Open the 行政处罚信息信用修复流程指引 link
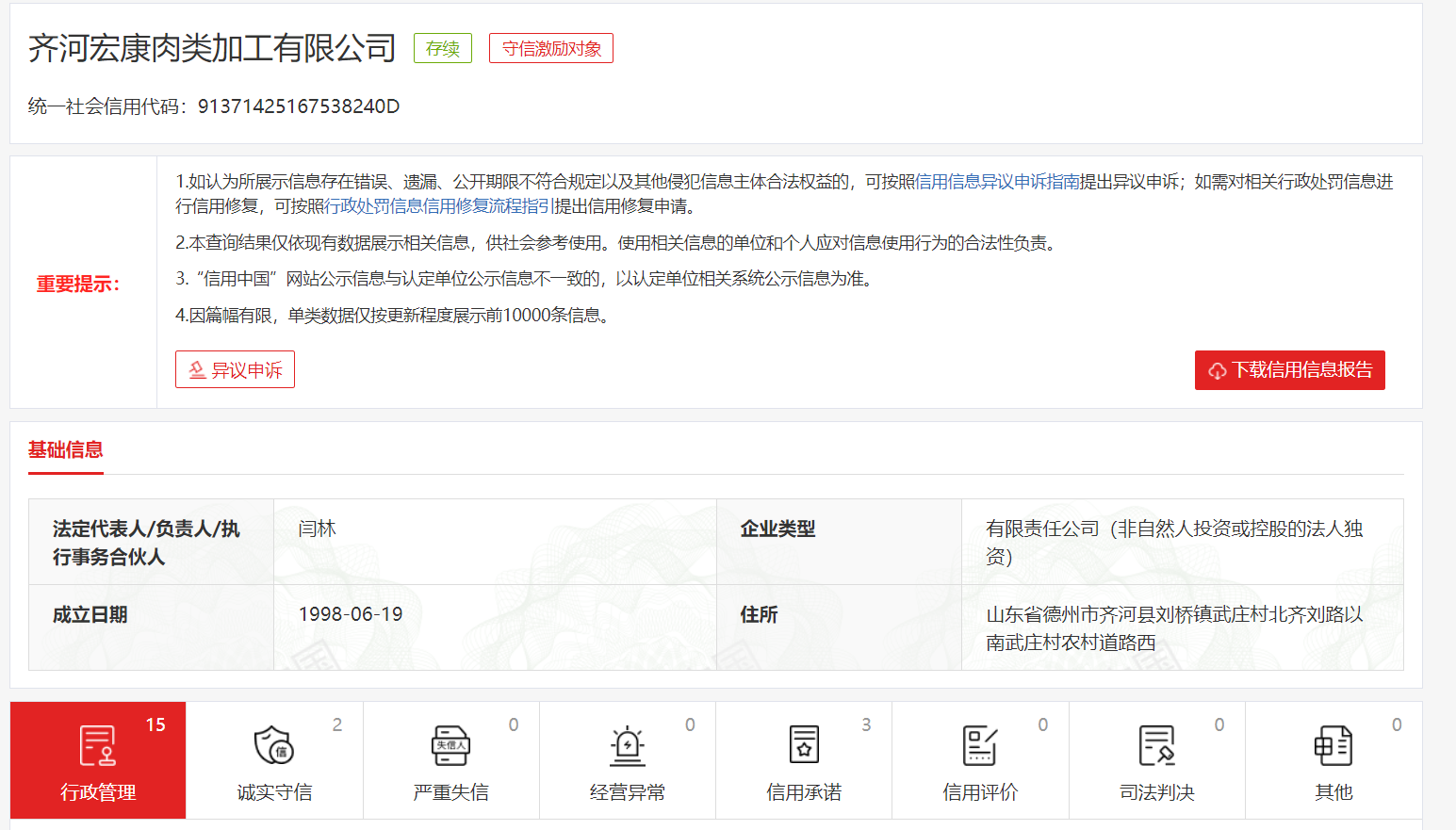Viewport: 1456px width, 830px height. tap(439, 206)
